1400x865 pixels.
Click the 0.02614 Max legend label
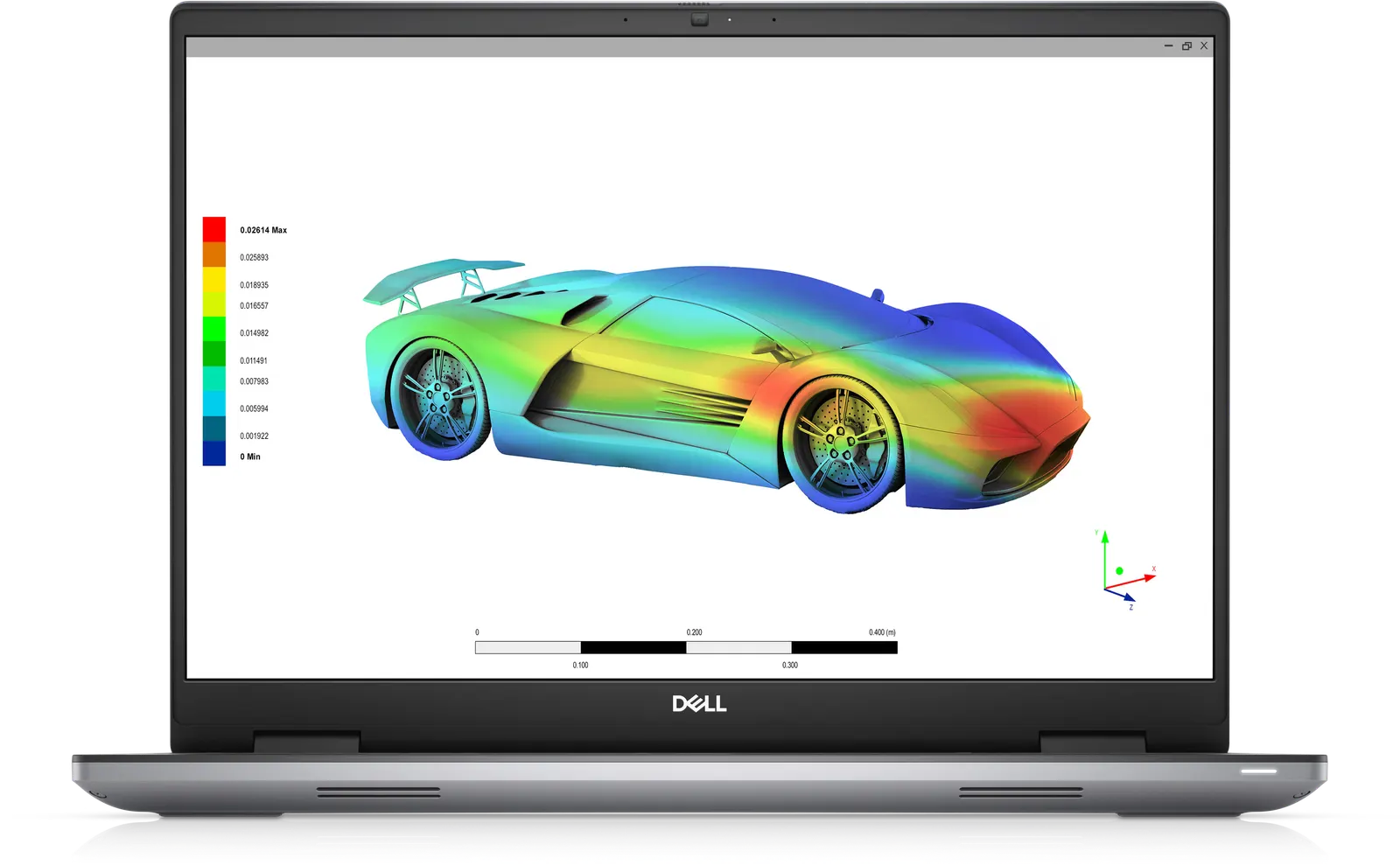(x=263, y=230)
